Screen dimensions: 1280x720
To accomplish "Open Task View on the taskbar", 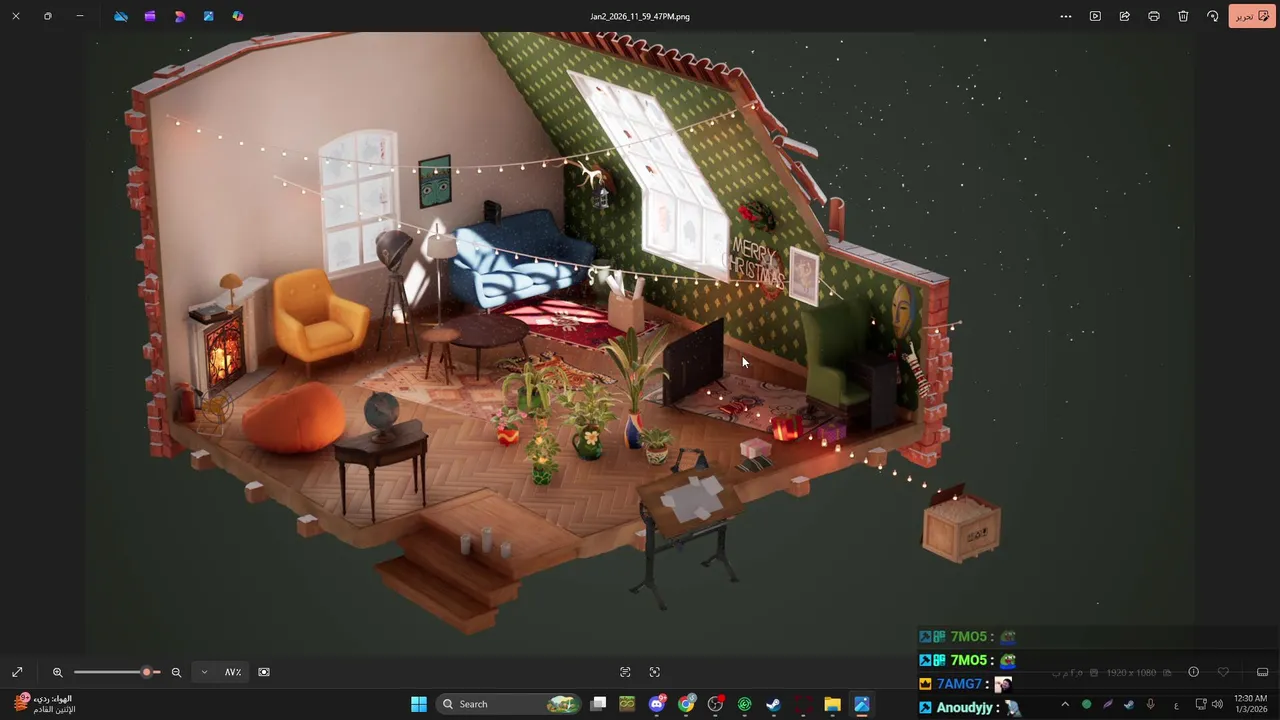I will click(598, 704).
